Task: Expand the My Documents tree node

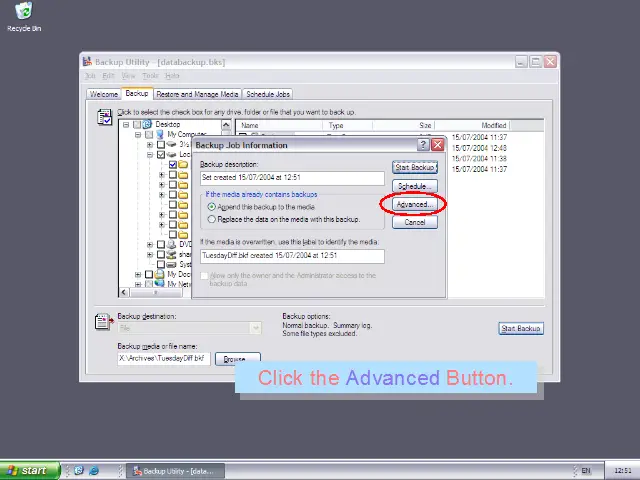Action: 138,274
